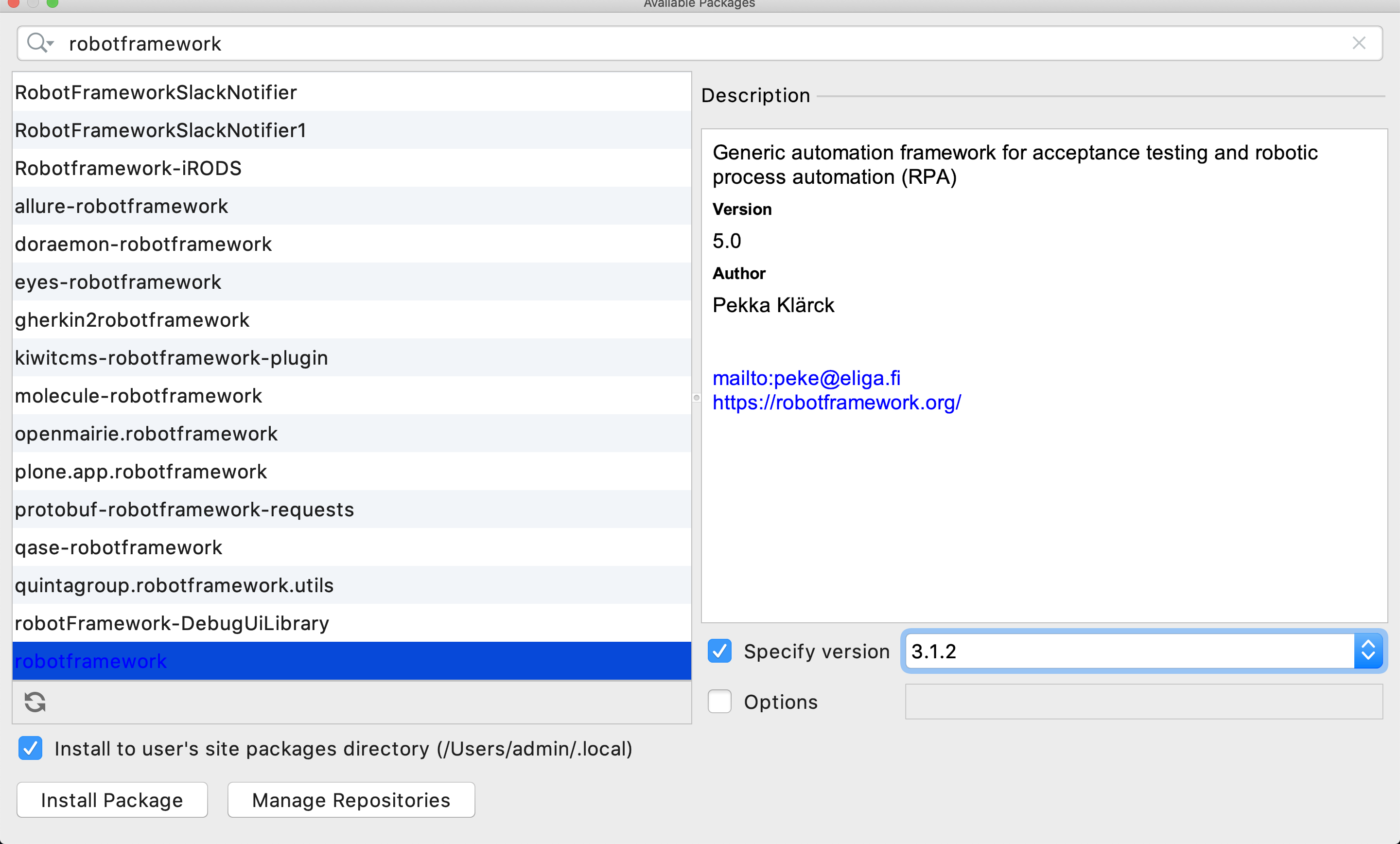Toggle Install to user's site packages

[x=31, y=749]
